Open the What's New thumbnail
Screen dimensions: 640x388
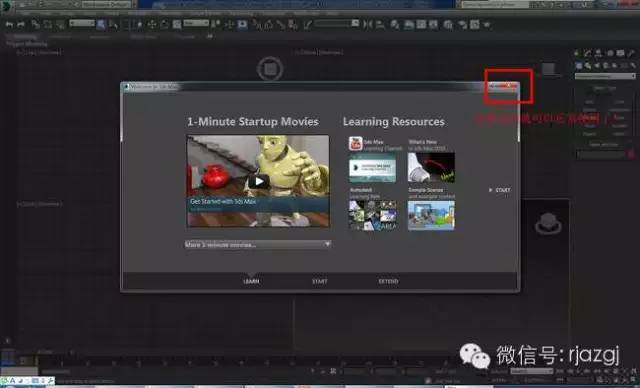431,167
